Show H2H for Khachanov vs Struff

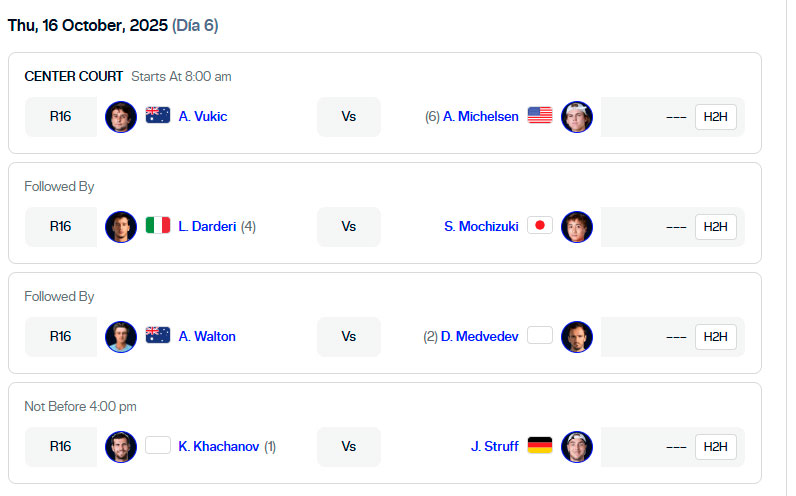[x=715, y=447]
